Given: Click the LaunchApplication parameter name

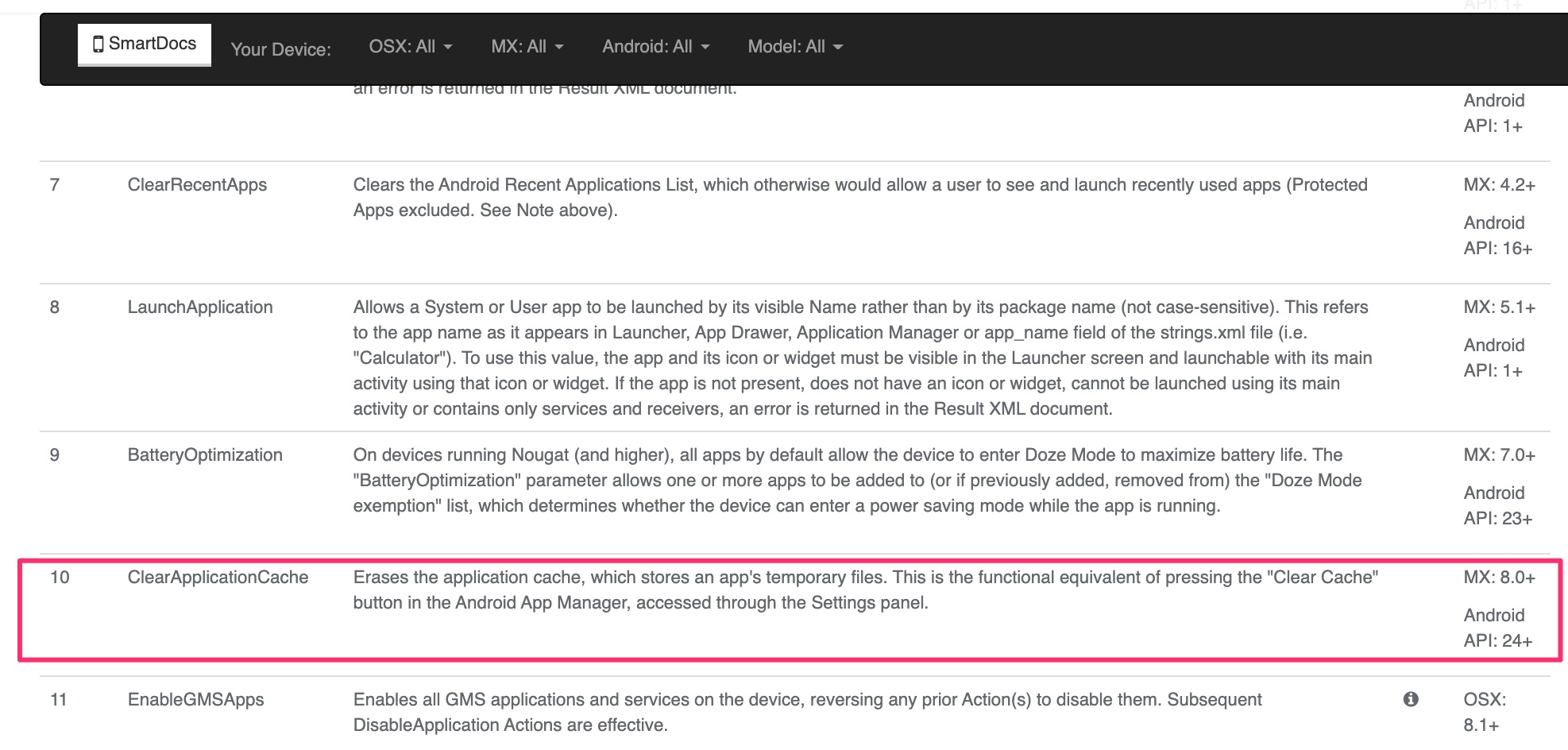Looking at the screenshot, I should (x=200, y=307).
